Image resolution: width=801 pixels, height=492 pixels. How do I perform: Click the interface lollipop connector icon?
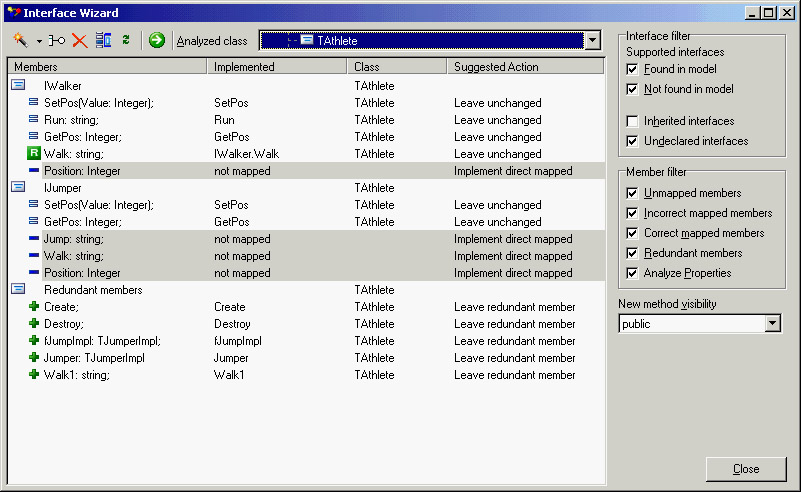[x=56, y=41]
